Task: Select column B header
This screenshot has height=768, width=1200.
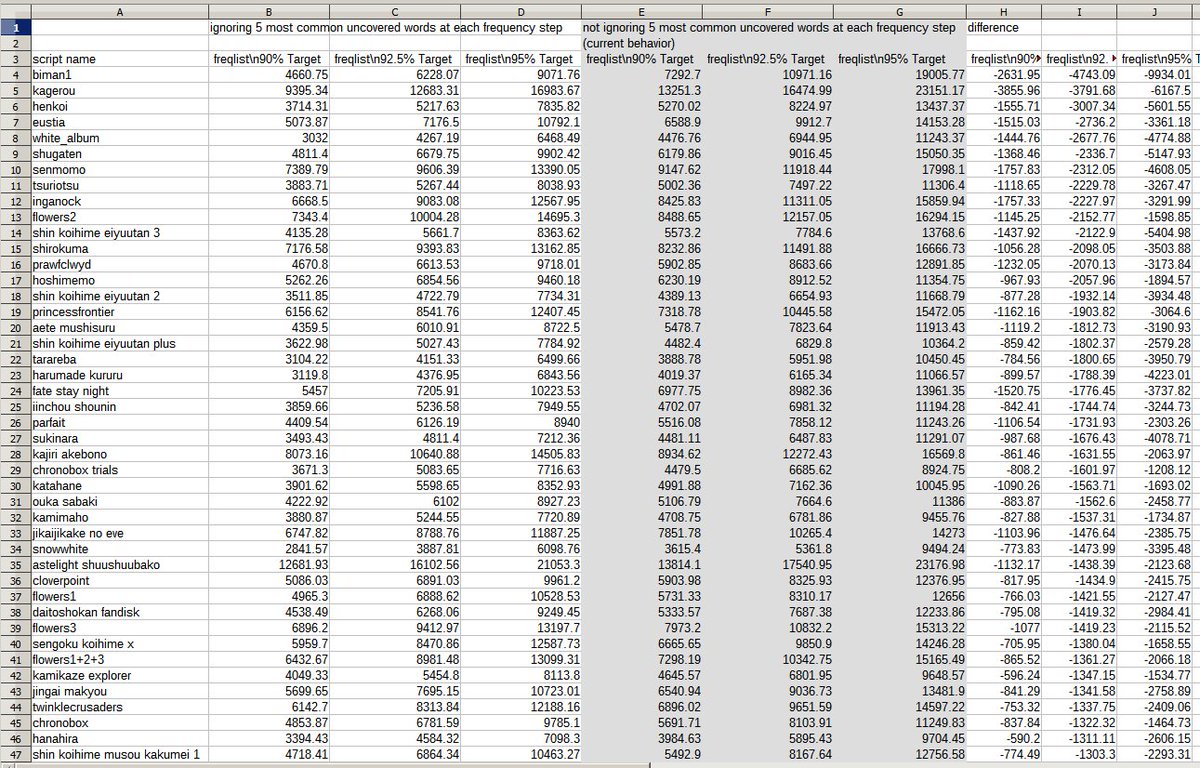Action: coord(270,12)
